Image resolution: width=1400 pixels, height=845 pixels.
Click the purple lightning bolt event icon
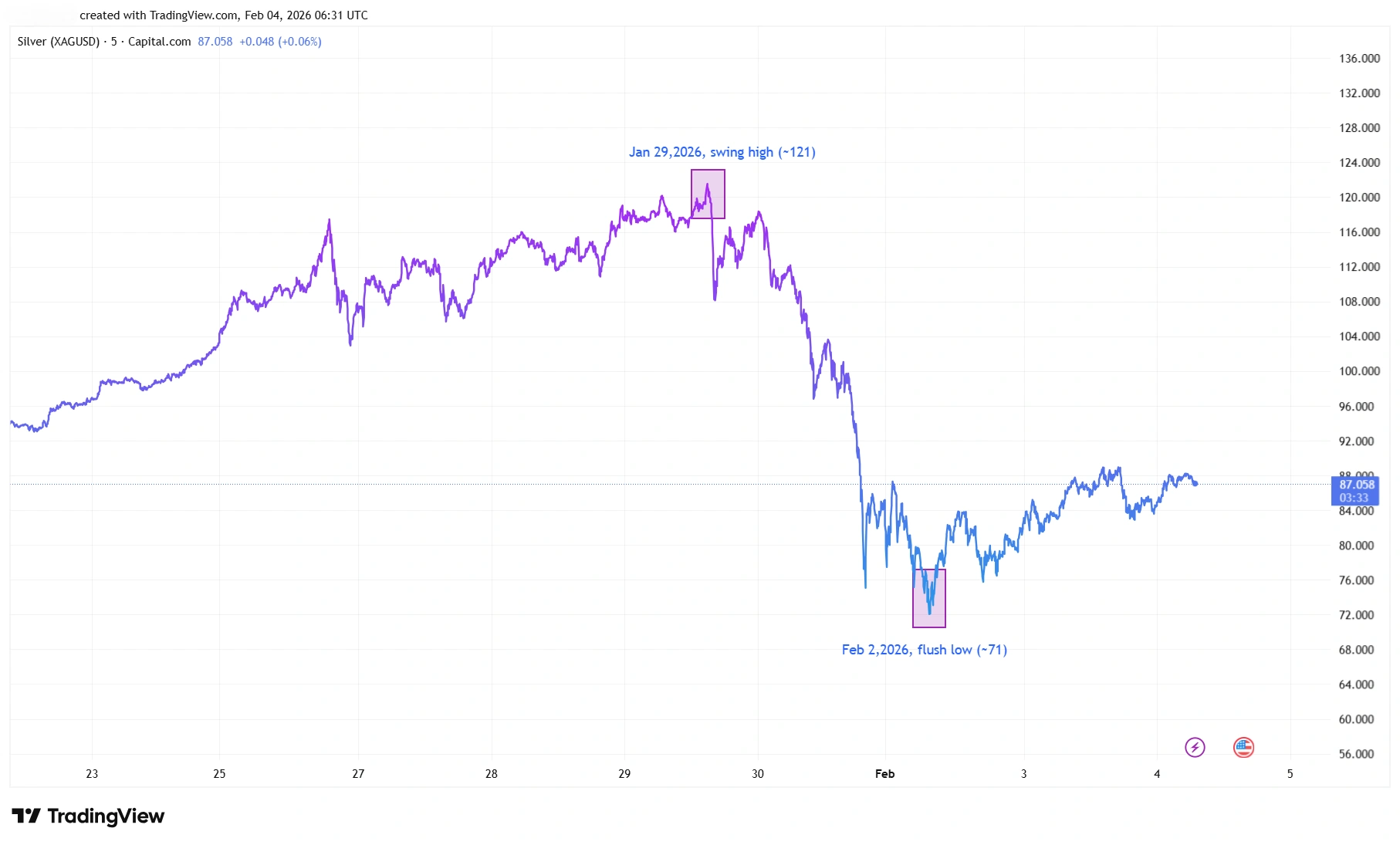(1195, 747)
